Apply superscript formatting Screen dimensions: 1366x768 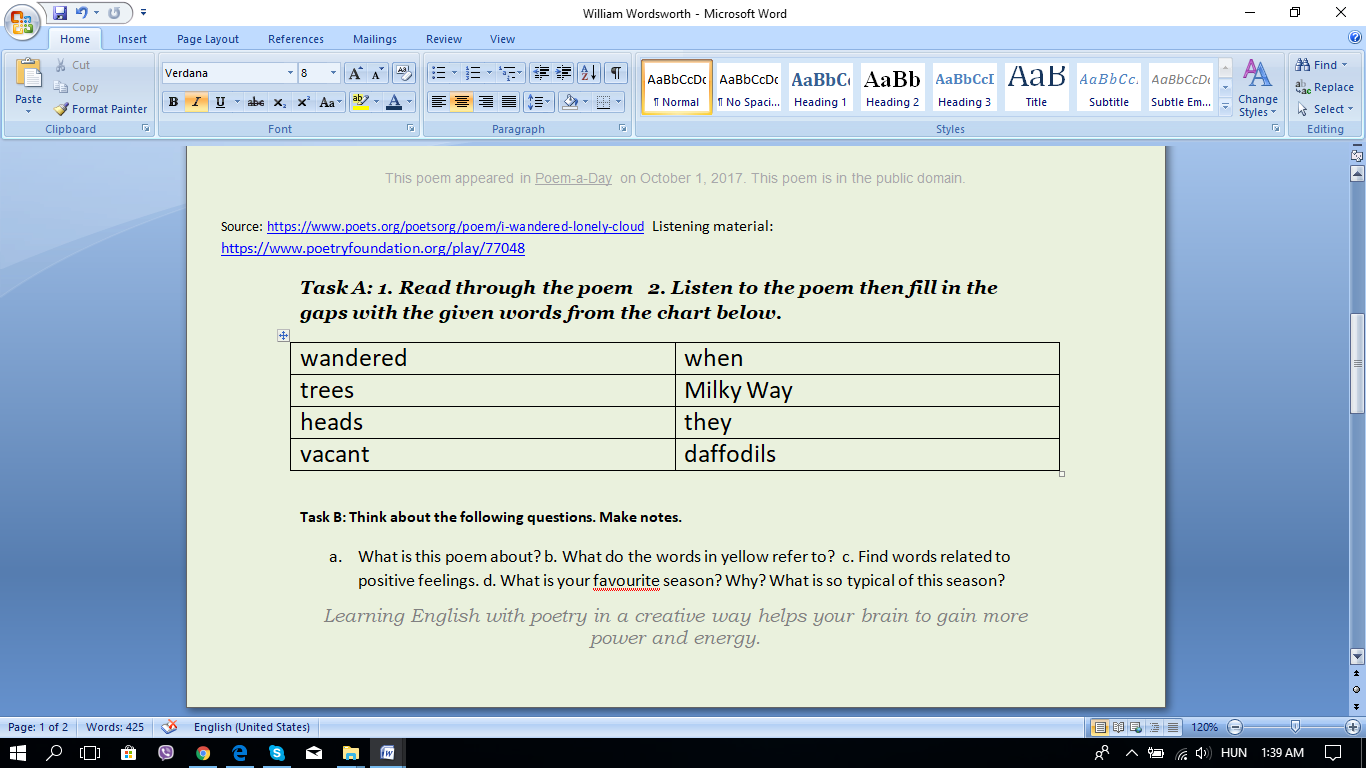(303, 102)
